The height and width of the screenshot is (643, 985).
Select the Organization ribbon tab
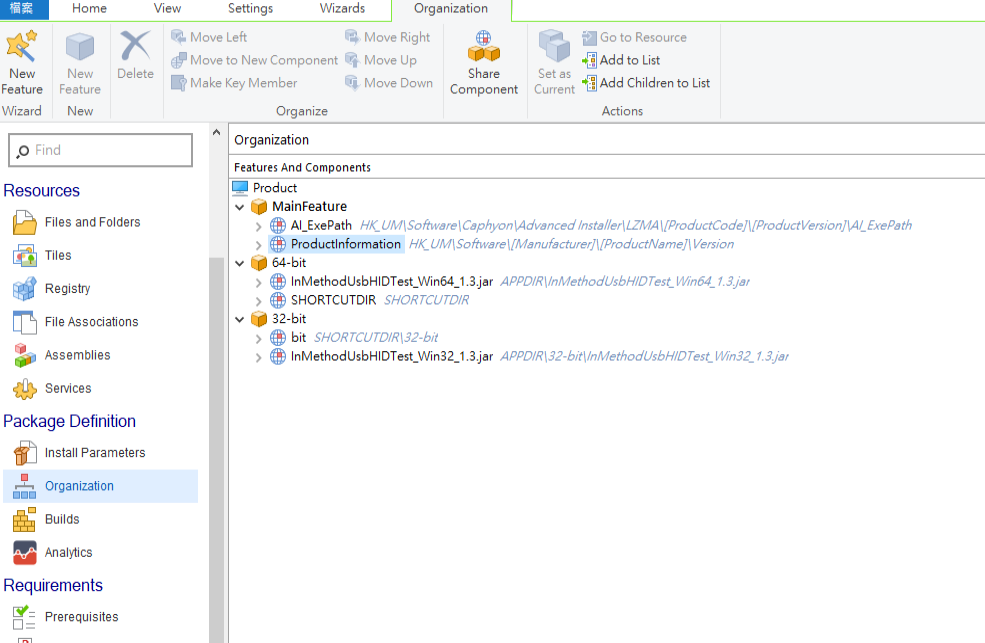[x=450, y=8]
